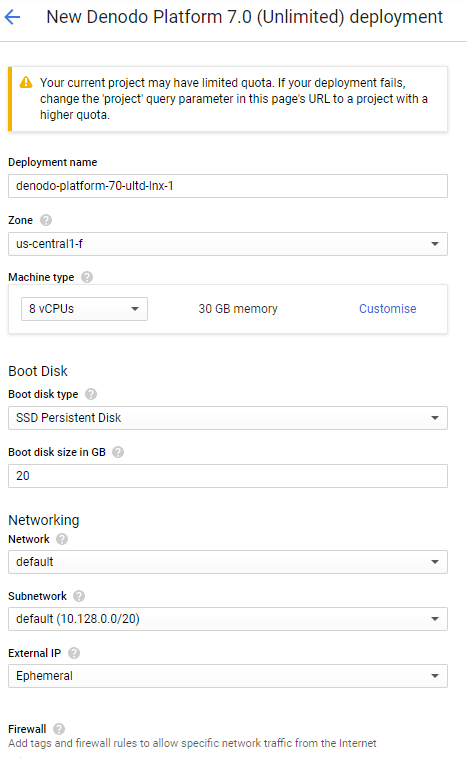
Task: Expand the Zone dropdown us-central1-f
Action: 228,244
